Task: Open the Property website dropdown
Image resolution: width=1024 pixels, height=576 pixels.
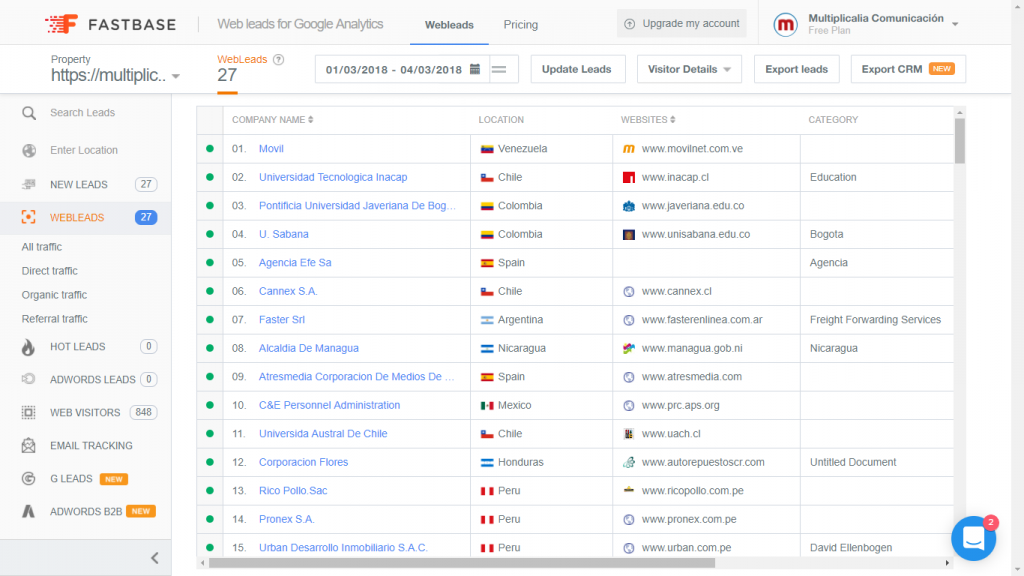Action: pyautogui.click(x=115, y=76)
